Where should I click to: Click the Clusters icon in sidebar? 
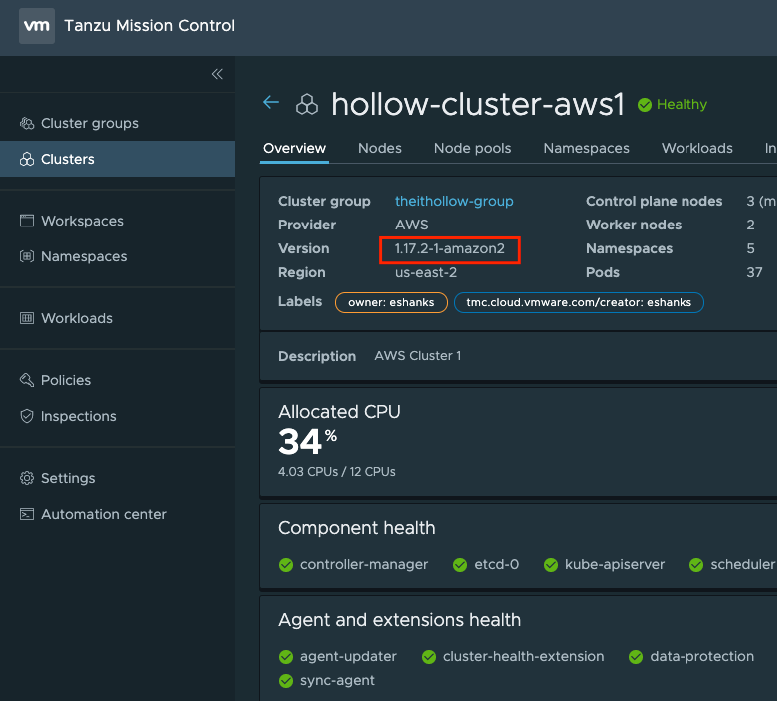tap(27, 160)
